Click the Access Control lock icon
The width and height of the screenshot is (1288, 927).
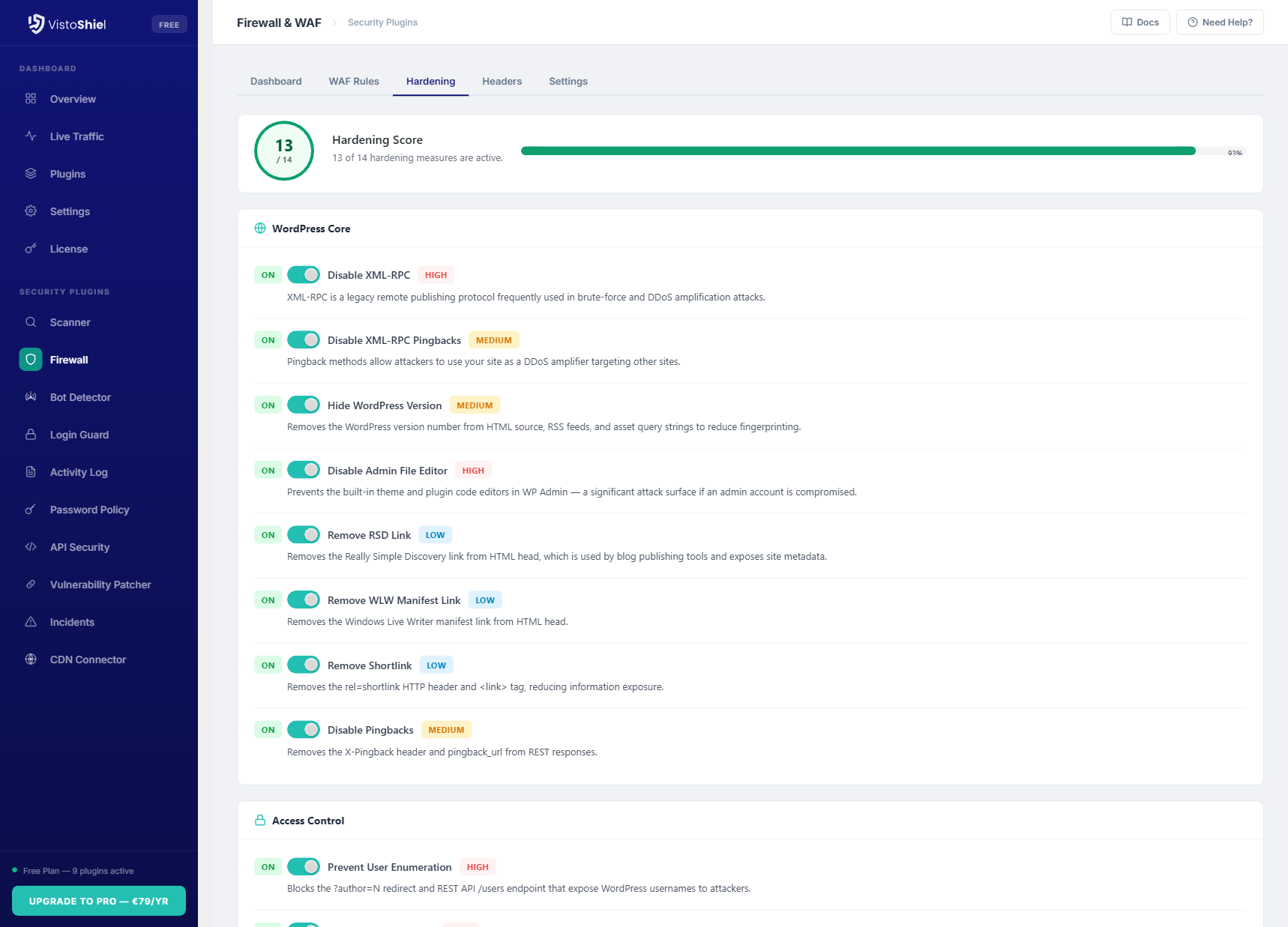tap(260, 820)
